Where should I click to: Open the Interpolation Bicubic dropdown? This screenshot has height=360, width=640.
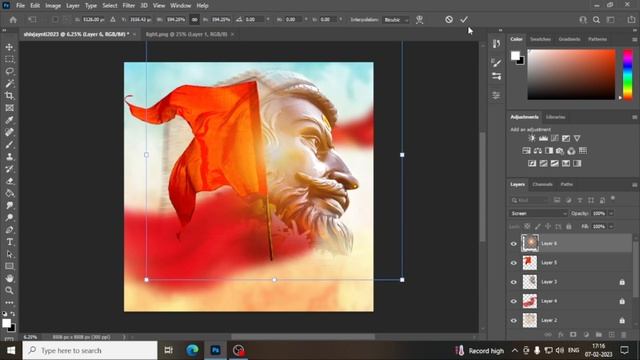click(x=396, y=20)
